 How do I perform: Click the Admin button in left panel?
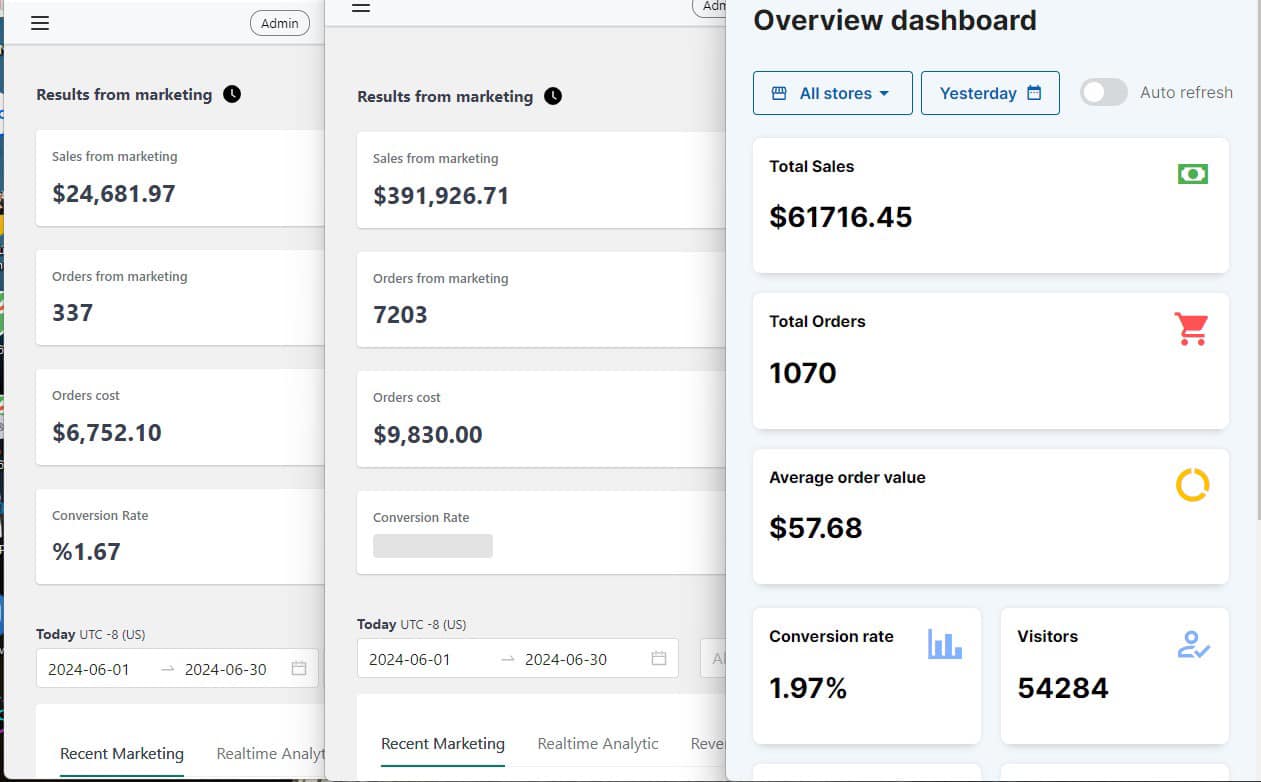[x=280, y=23]
